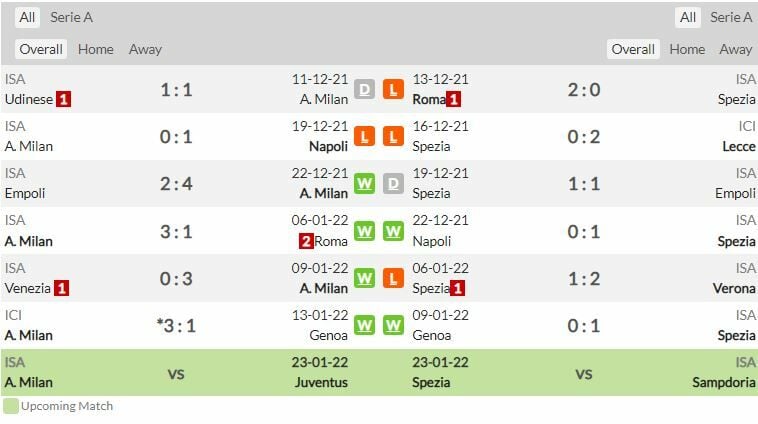Switch to the left-side Home tab
The height and width of the screenshot is (424, 758).
[x=96, y=49]
